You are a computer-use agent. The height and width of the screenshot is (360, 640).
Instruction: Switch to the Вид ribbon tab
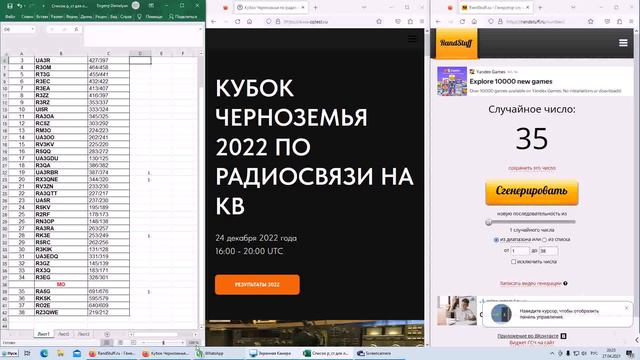[x=113, y=17]
